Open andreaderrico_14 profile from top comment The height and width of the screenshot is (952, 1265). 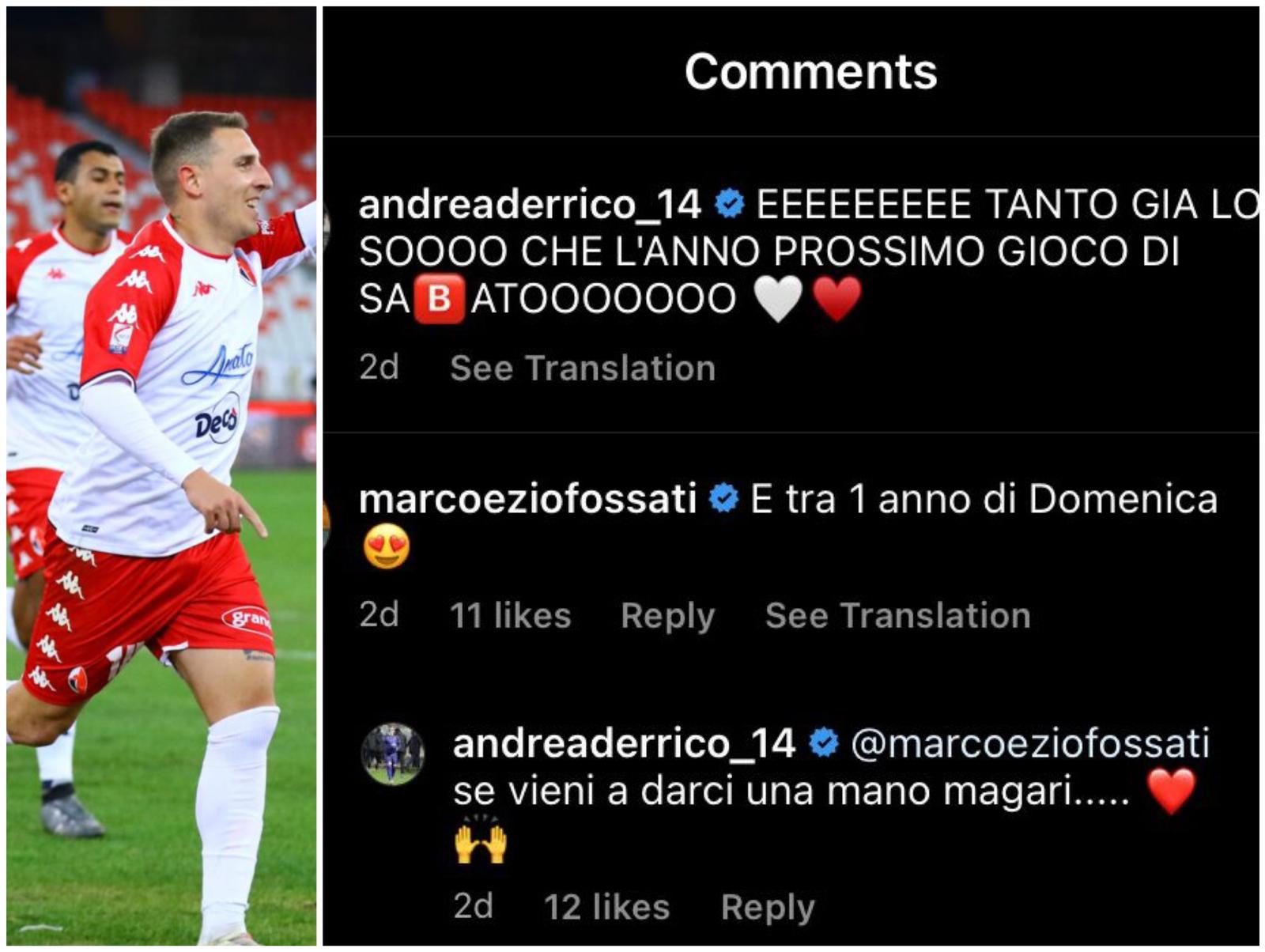click(x=530, y=205)
